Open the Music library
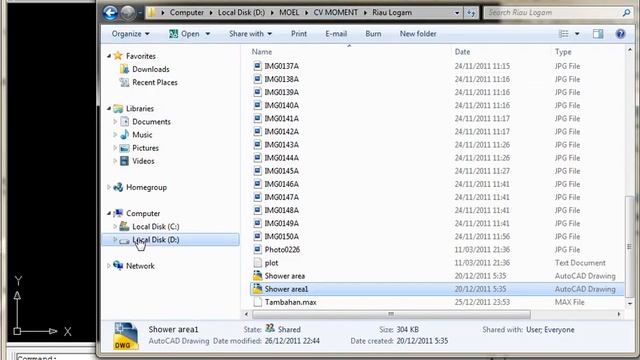 tap(142, 135)
